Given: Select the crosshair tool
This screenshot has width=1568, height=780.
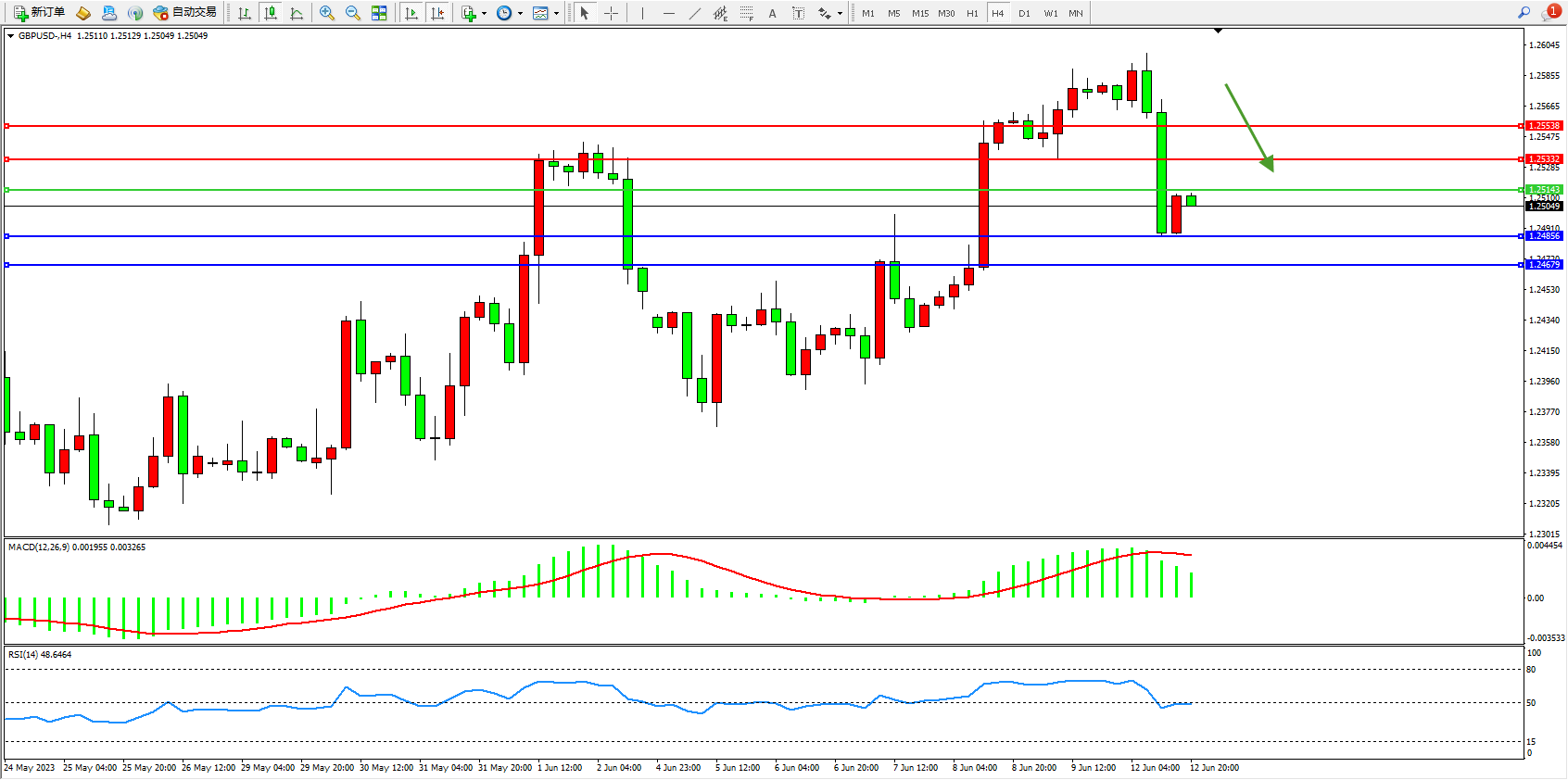Looking at the screenshot, I should 611,13.
